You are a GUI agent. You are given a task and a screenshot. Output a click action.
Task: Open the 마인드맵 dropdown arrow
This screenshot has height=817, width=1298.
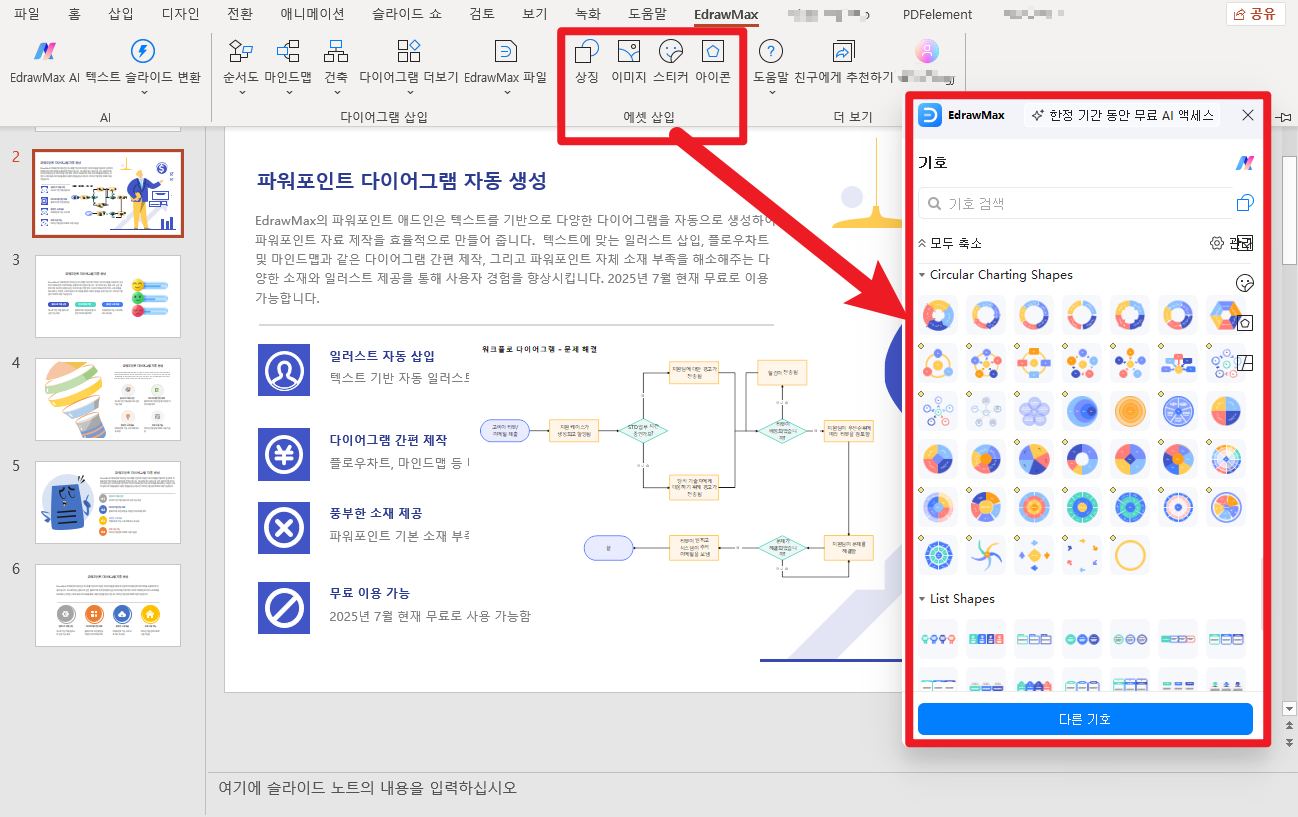coord(288,93)
